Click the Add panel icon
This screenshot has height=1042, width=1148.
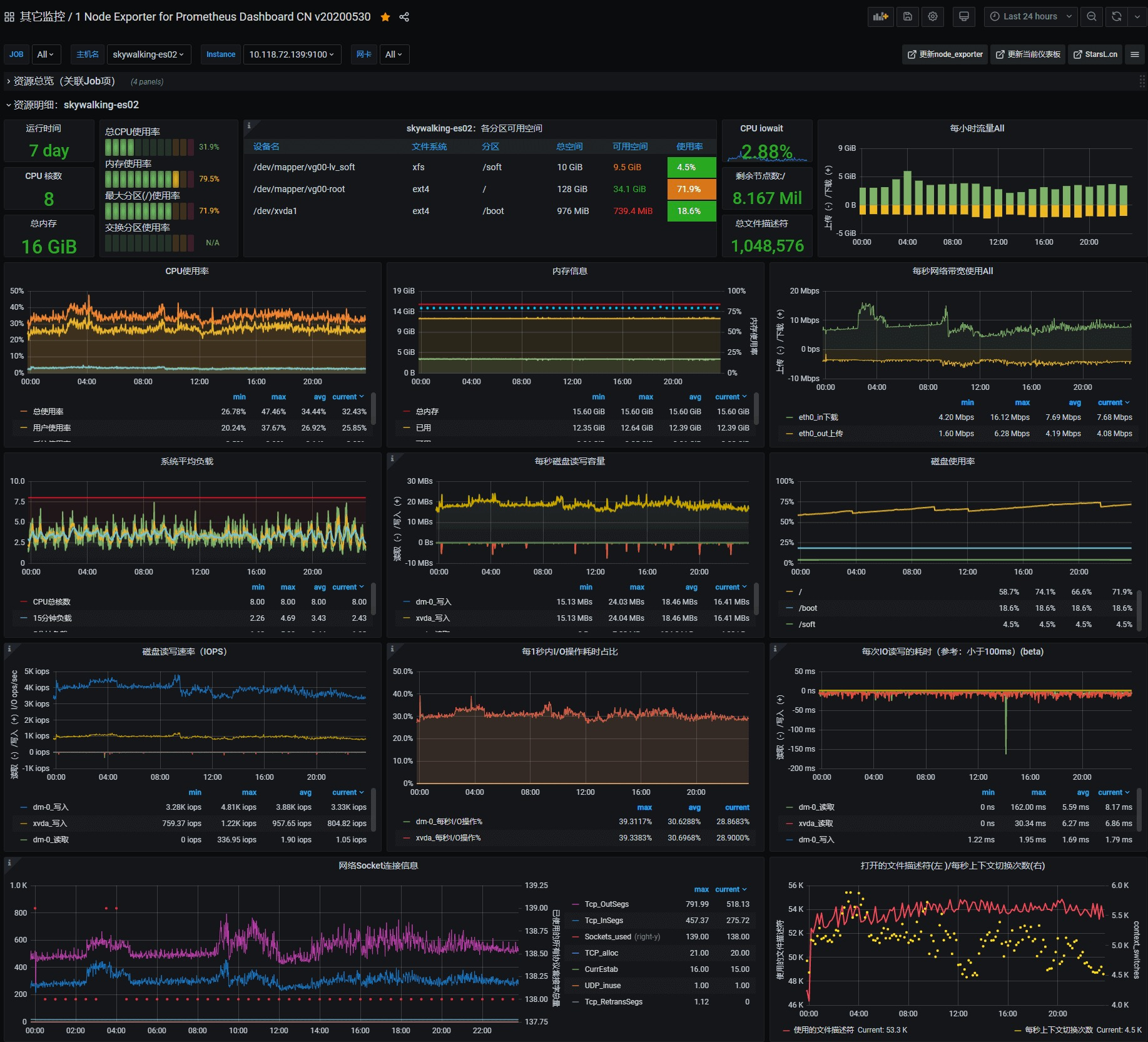tap(880, 17)
